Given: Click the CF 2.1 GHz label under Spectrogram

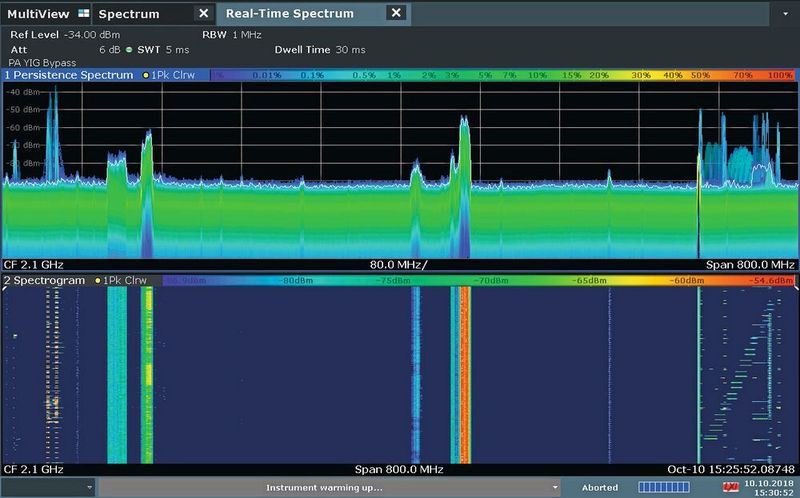Looking at the screenshot, I should pos(34,469).
